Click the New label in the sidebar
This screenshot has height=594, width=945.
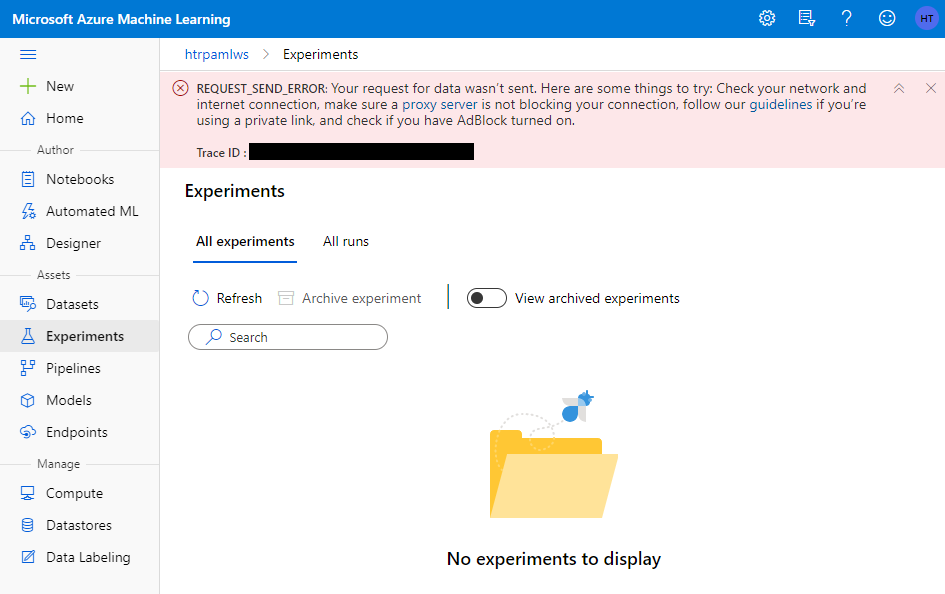pos(60,86)
